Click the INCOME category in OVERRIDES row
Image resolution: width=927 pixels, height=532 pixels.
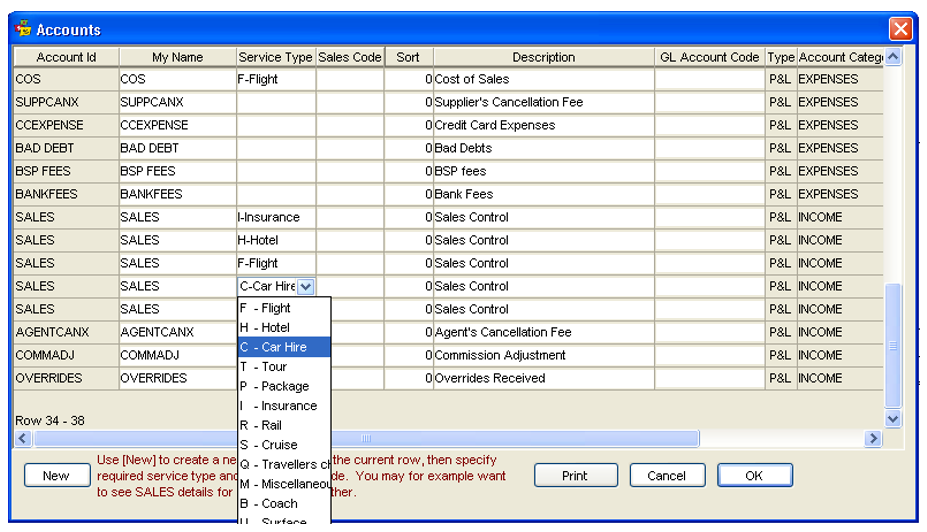pos(840,378)
